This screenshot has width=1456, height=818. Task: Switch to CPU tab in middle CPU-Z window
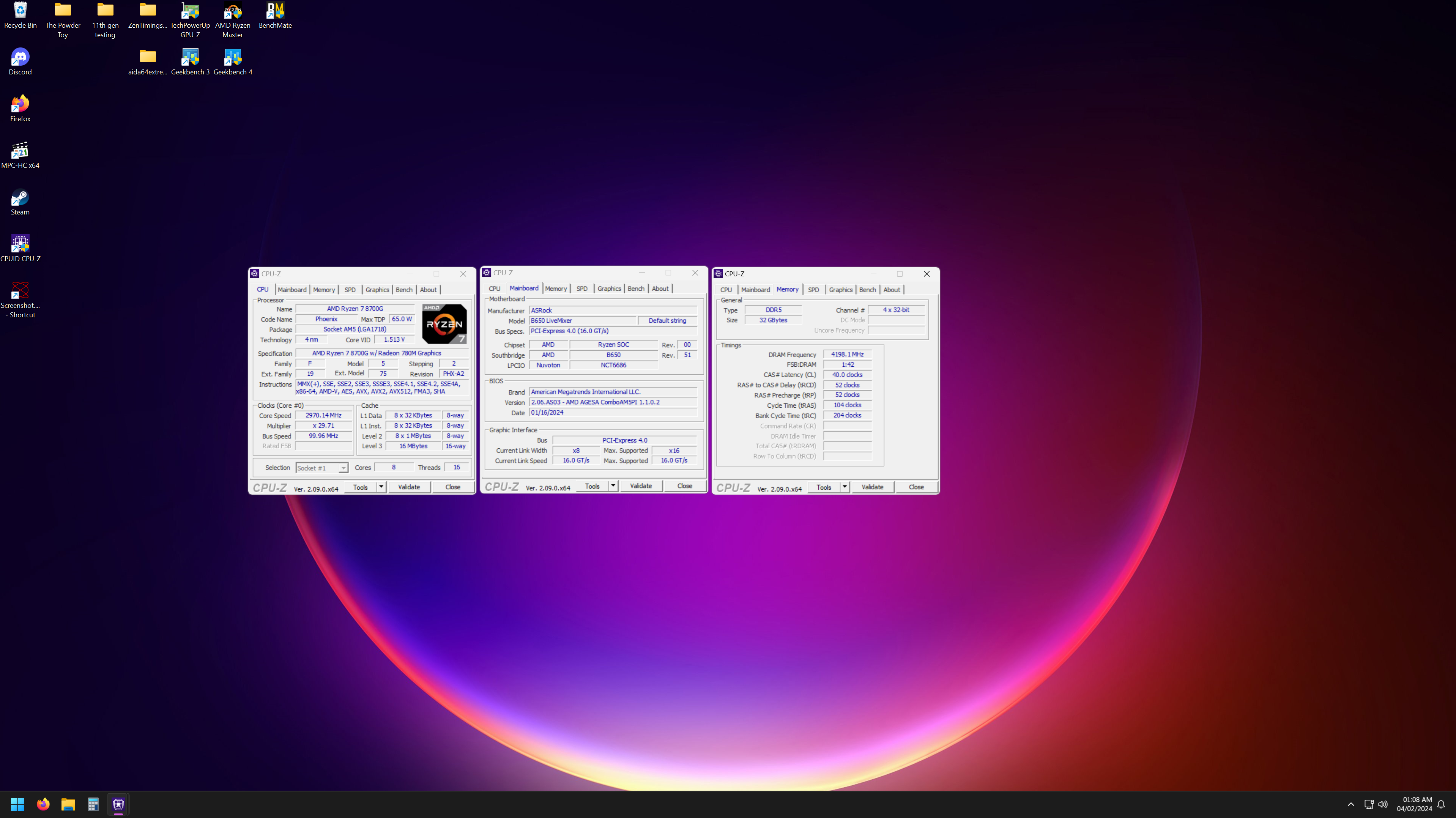point(495,288)
